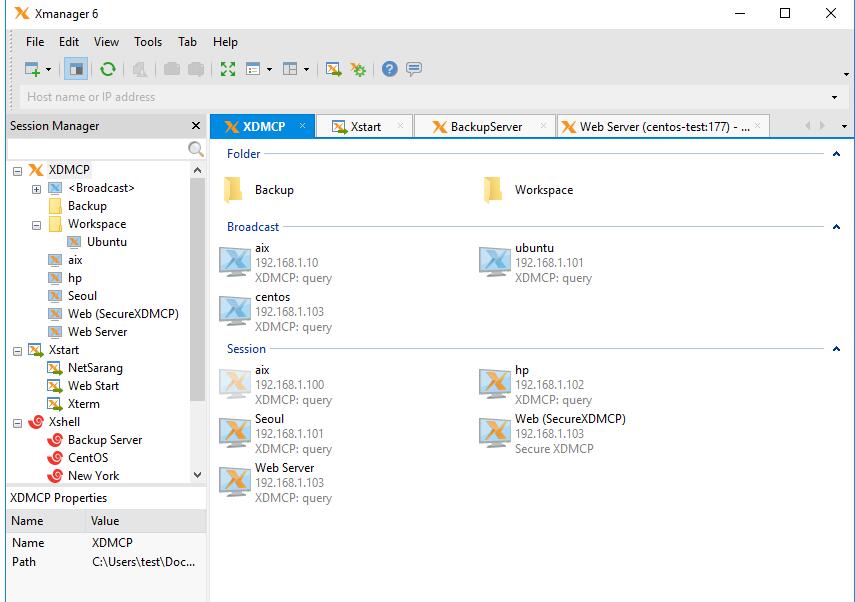Select Seoul in the session tree
855x602 pixels.
point(82,296)
